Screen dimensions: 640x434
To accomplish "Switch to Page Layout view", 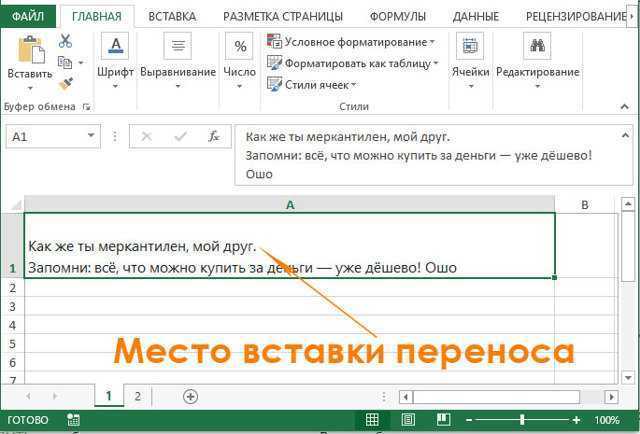I will pyautogui.click(x=407, y=420).
